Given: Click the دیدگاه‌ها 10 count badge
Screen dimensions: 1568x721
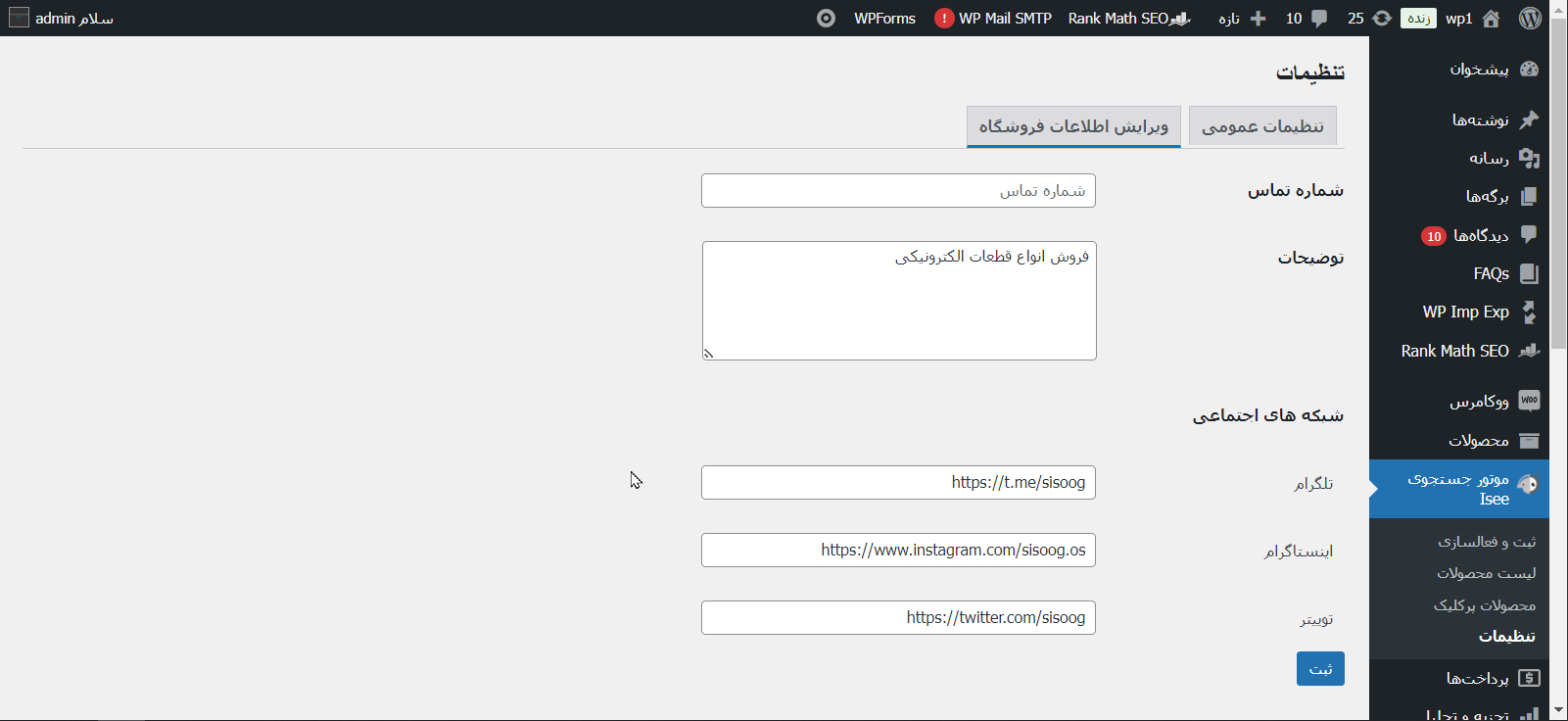Looking at the screenshot, I should click(x=1434, y=236).
